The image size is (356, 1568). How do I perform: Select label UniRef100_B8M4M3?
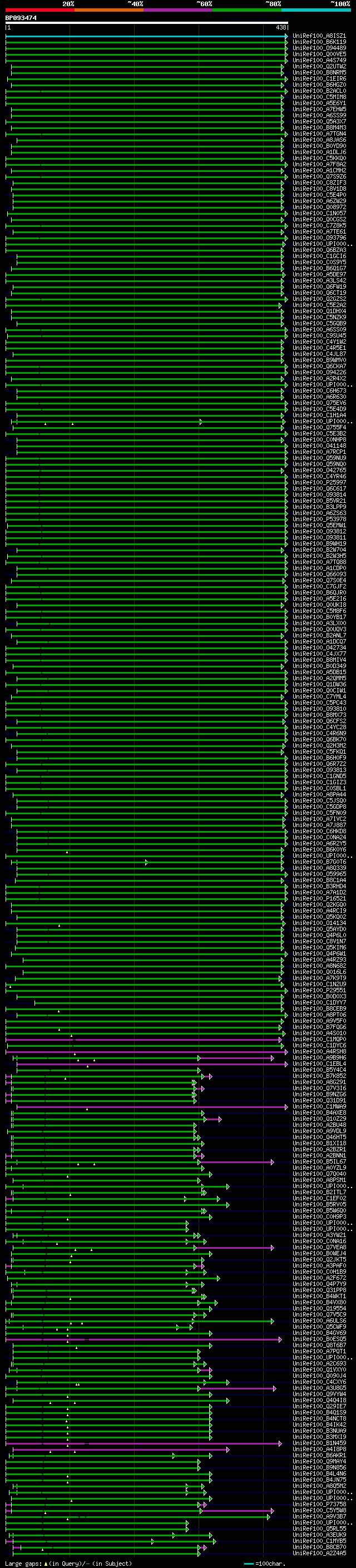(319, 127)
